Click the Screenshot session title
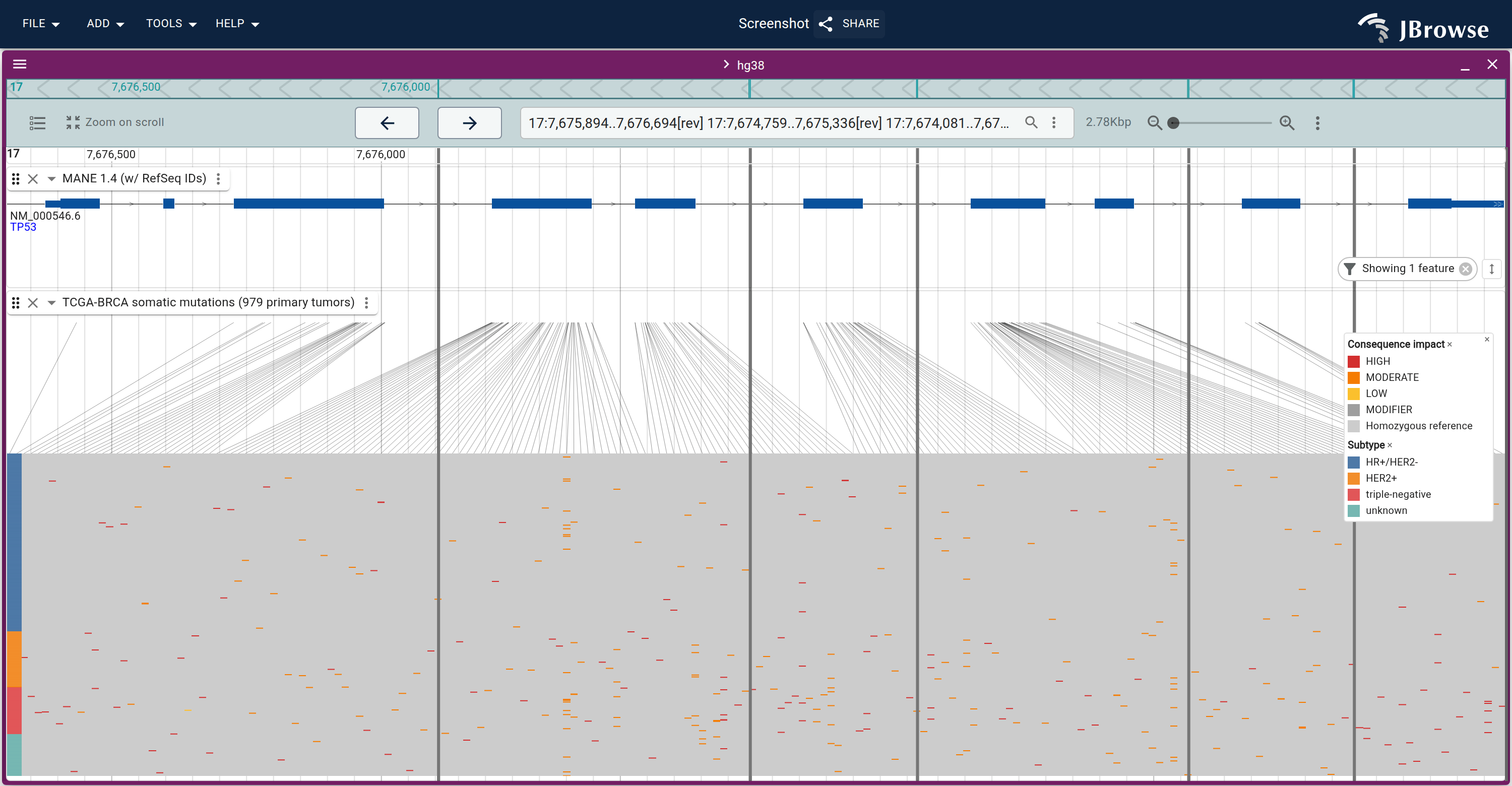This screenshot has height=786, width=1512. pos(773,24)
